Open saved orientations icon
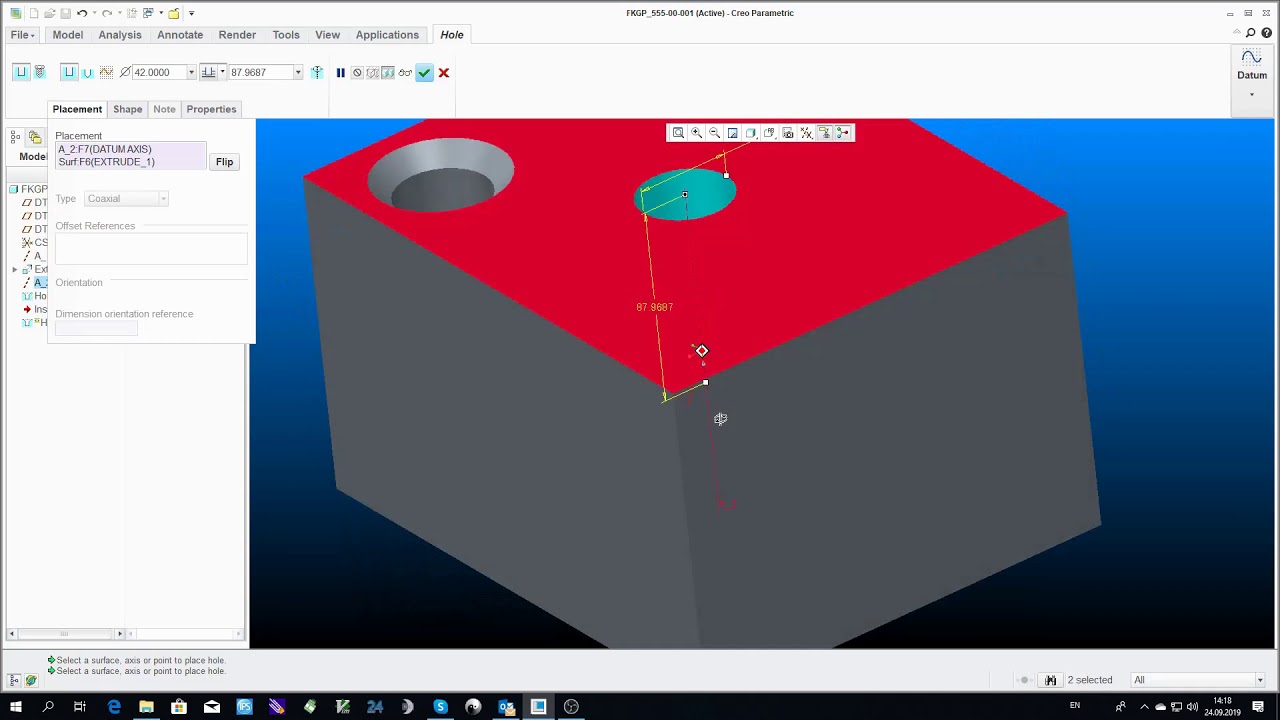Screen dimensions: 1280x720 (769, 133)
